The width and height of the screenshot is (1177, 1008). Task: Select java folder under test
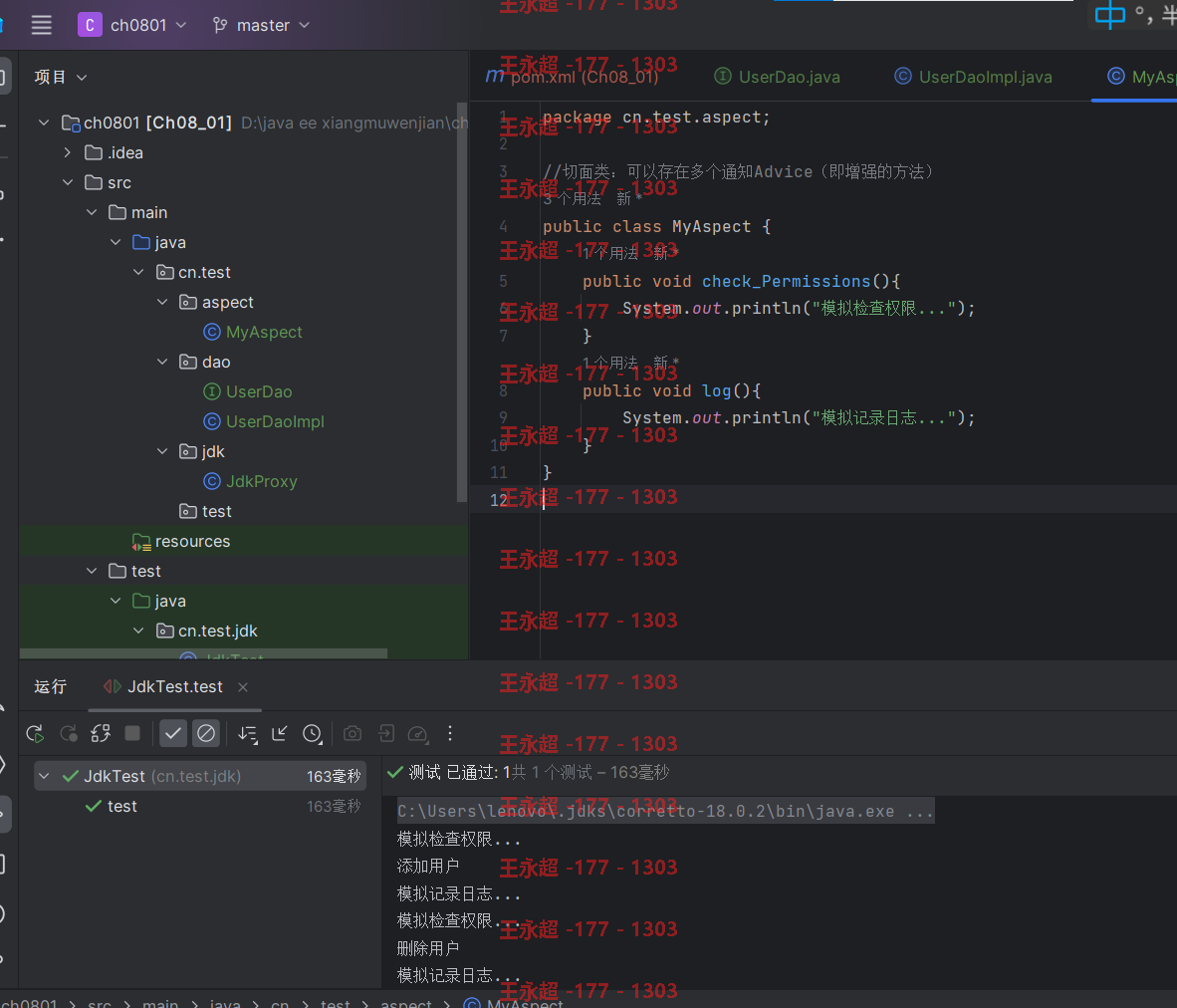pyautogui.click(x=159, y=601)
